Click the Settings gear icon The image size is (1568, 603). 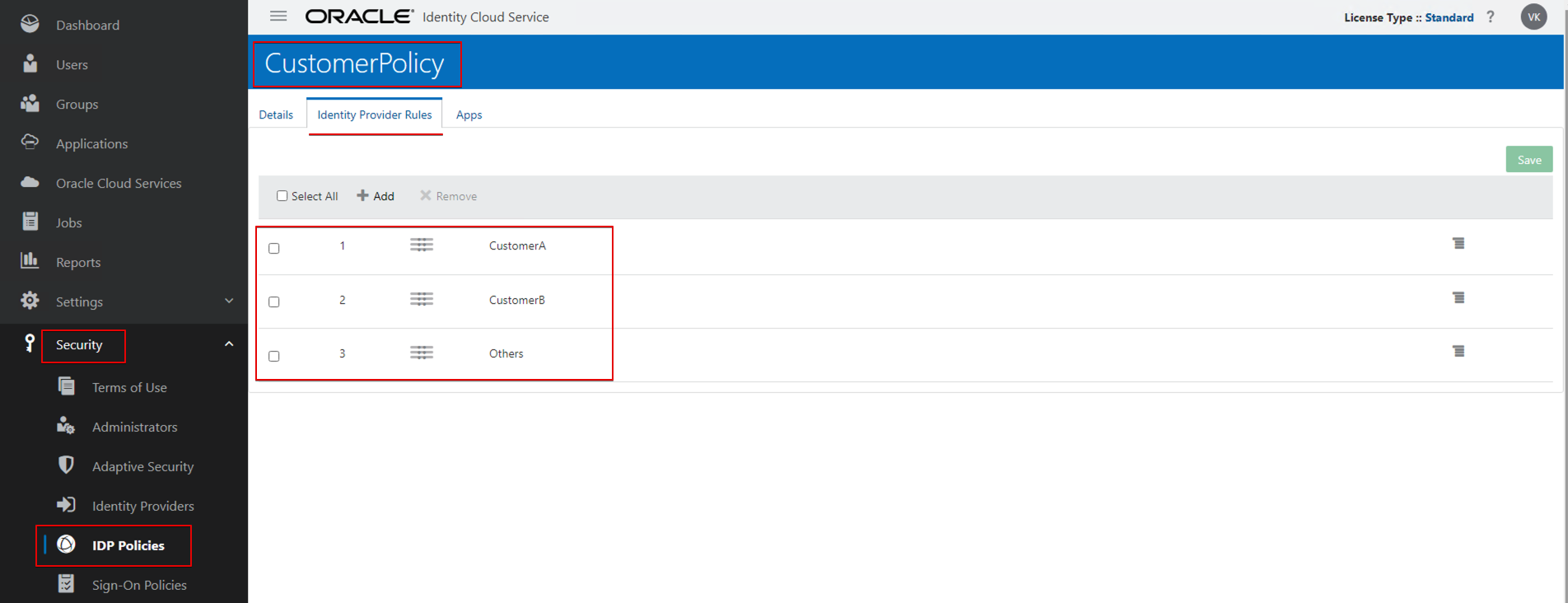coord(30,301)
